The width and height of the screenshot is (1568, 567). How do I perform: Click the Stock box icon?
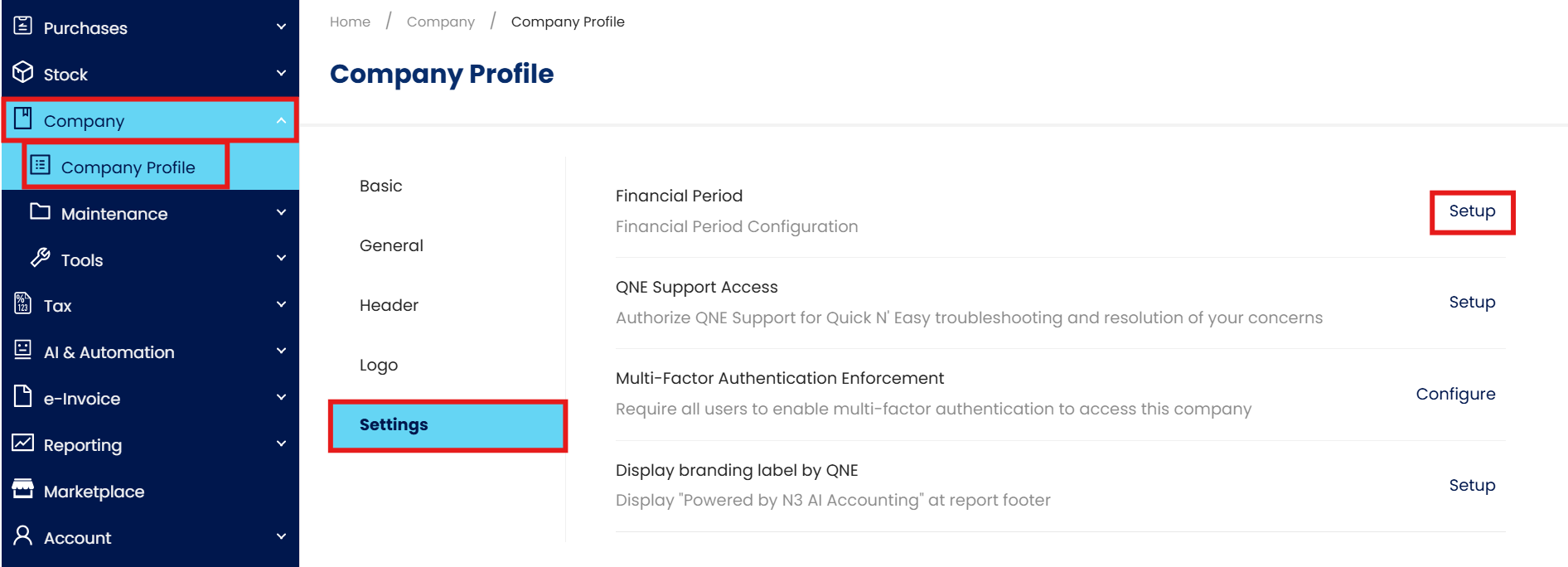[23, 73]
